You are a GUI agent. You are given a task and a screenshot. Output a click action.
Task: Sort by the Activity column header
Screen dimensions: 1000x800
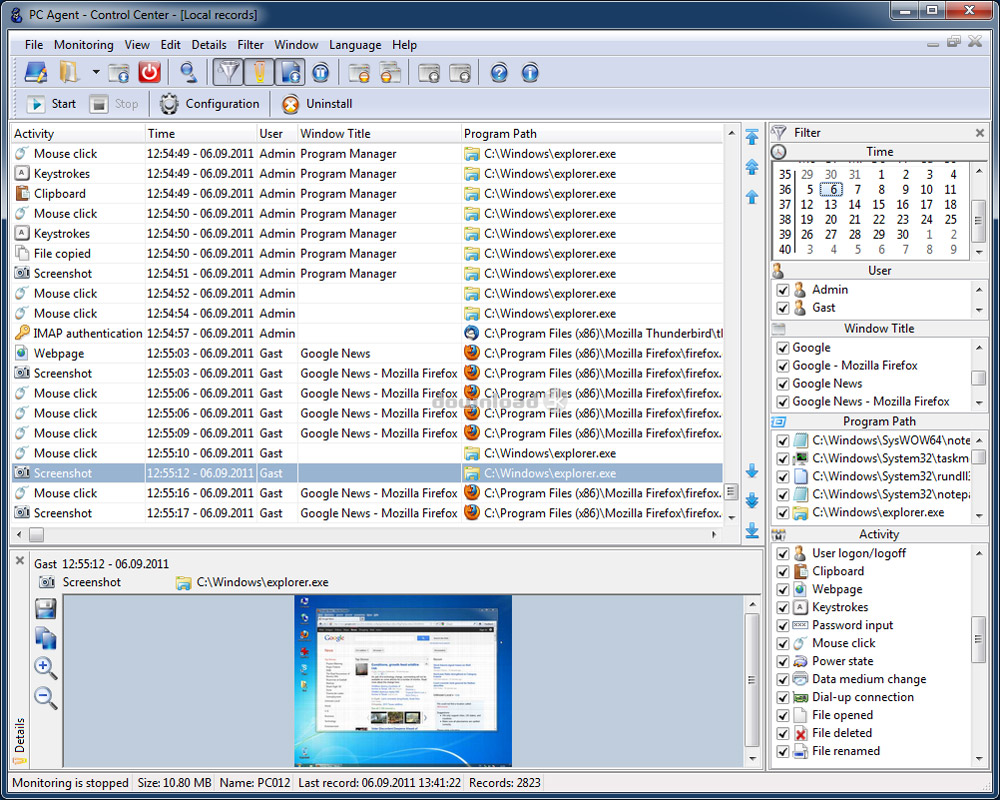click(78, 133)
